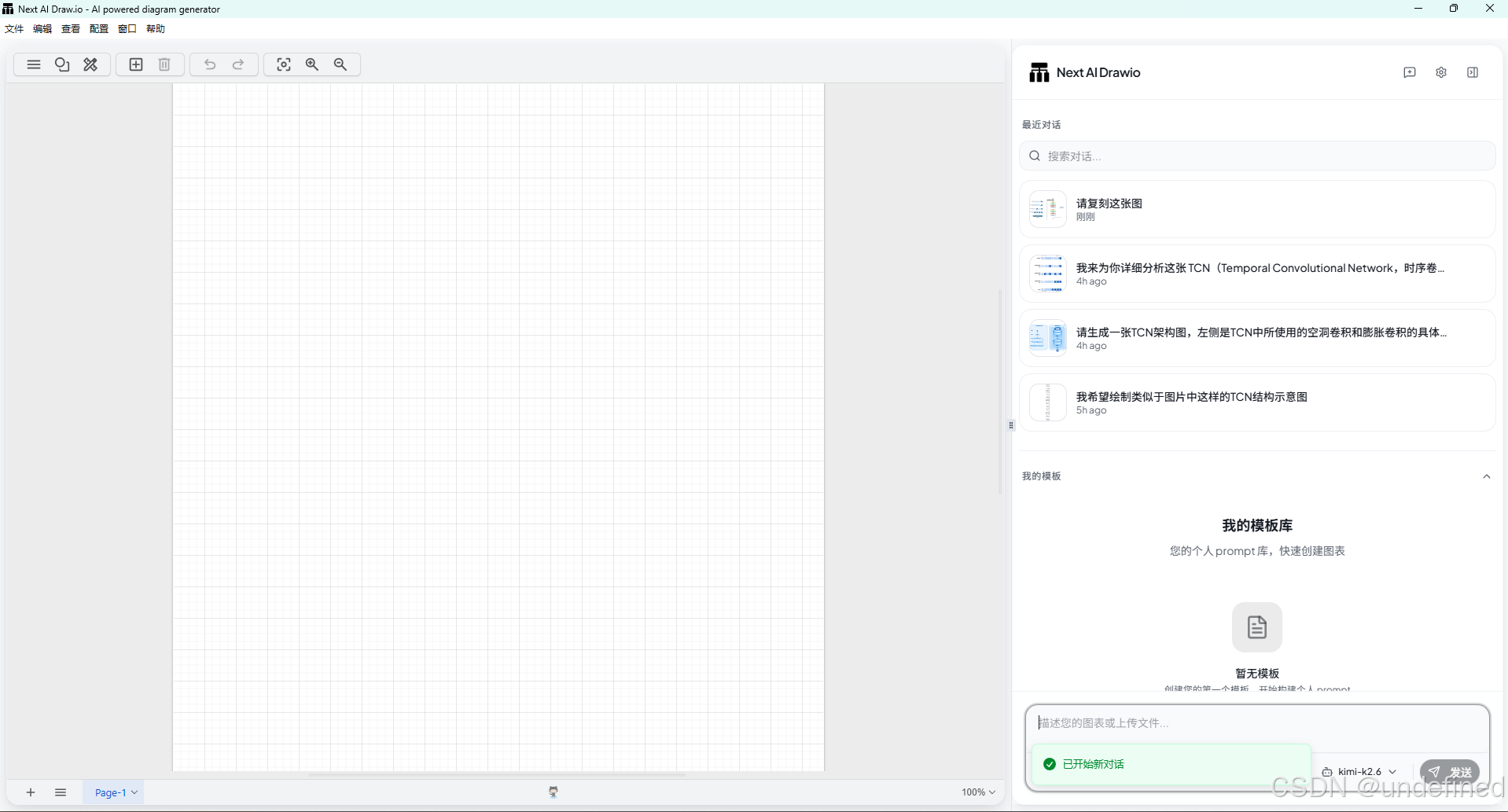
Task: Open the kimi-k2.6 model selector
Action: (1359, 772)
